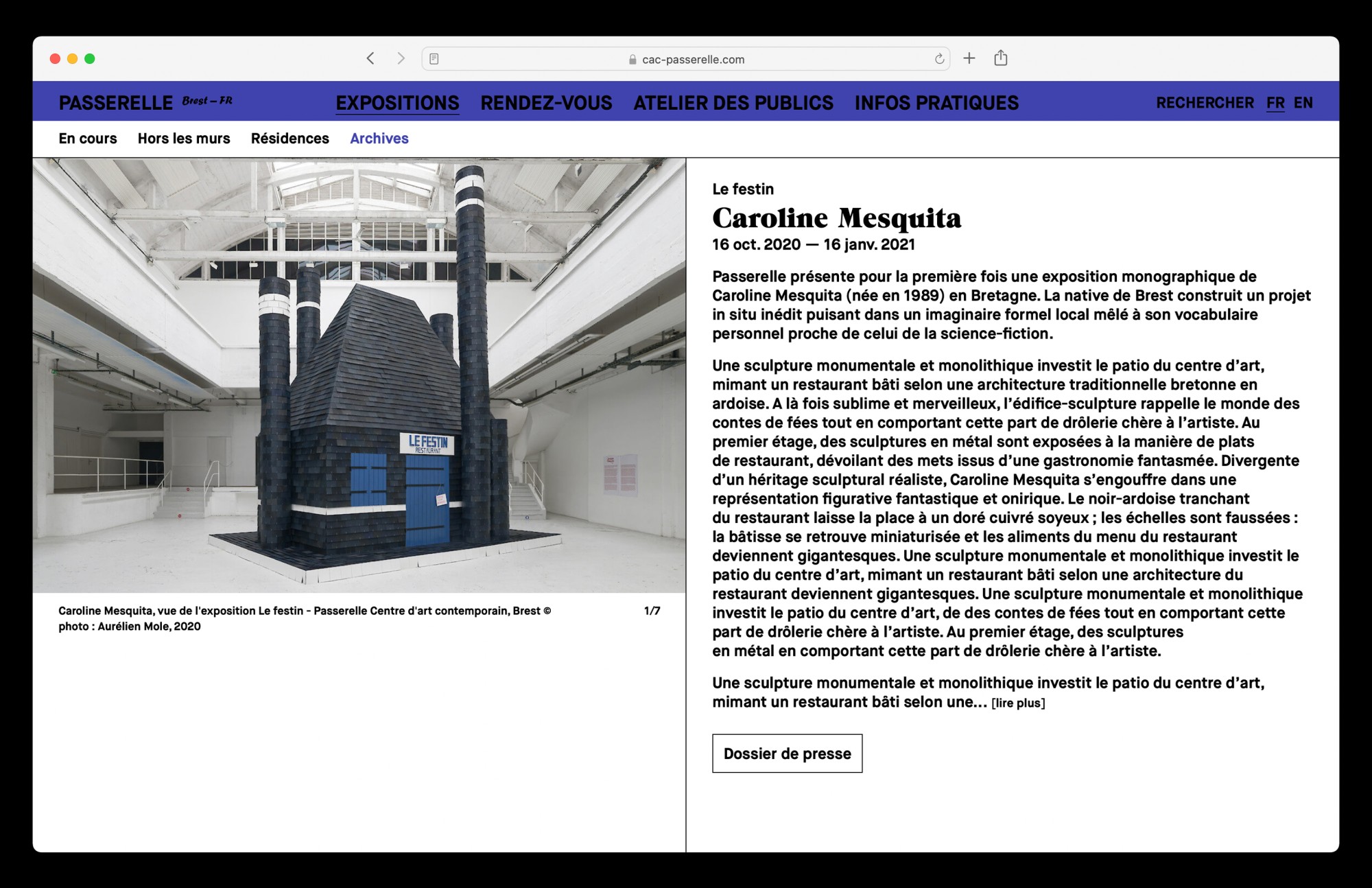
Task: Click the browser back navigation arrow
Action: (370, 58)
